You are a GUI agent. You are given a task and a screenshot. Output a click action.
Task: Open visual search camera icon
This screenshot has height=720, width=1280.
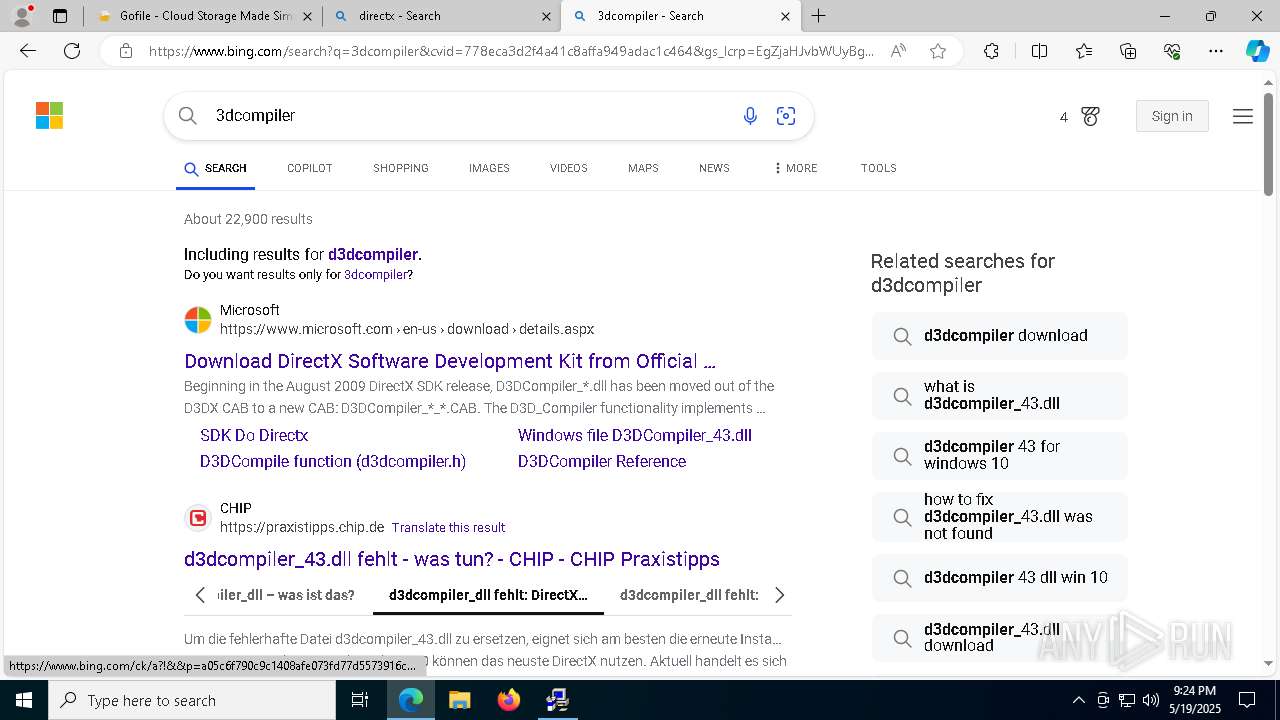[786, 116]
